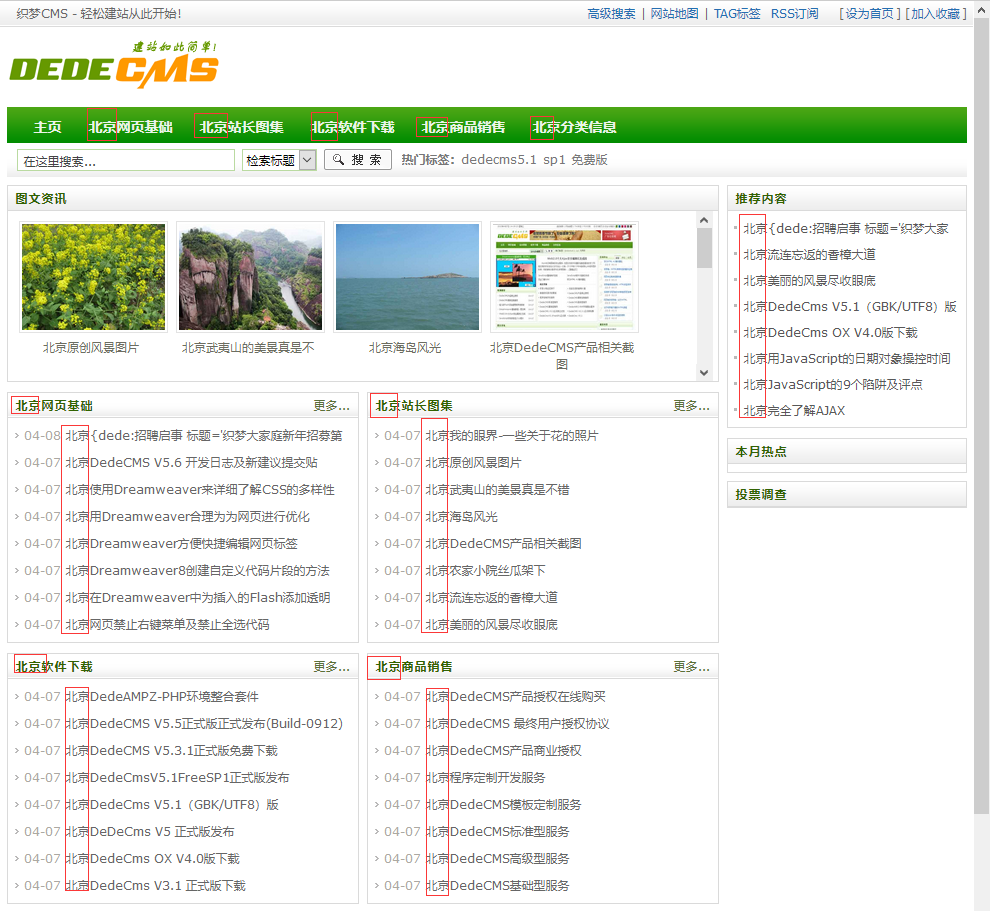Open 北京分类信息 navigation tab

pyautogui.click(x=574, y=127)
